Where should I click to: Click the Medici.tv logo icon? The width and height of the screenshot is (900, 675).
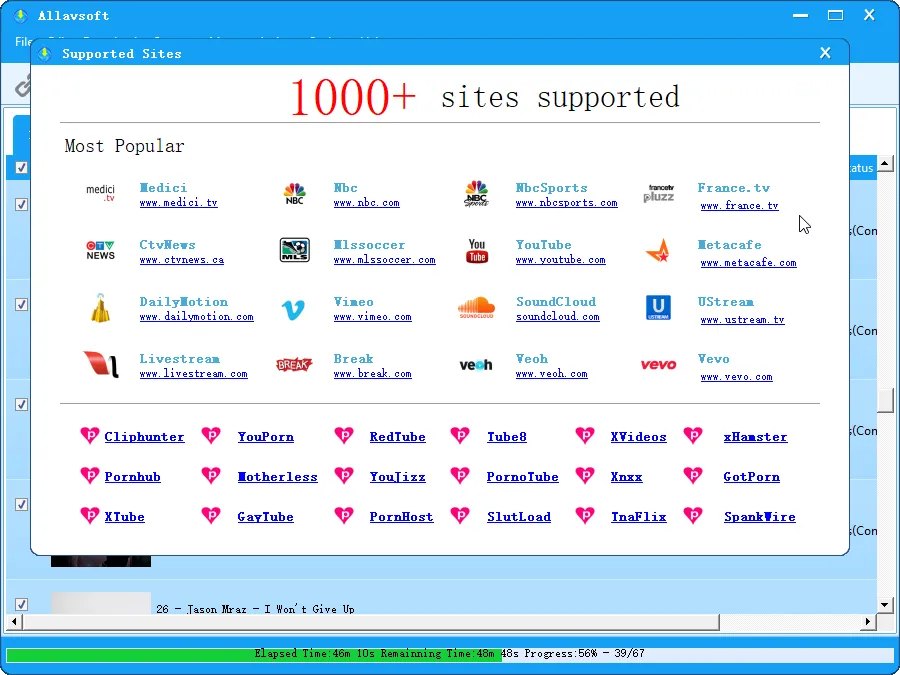coord(100,193)
